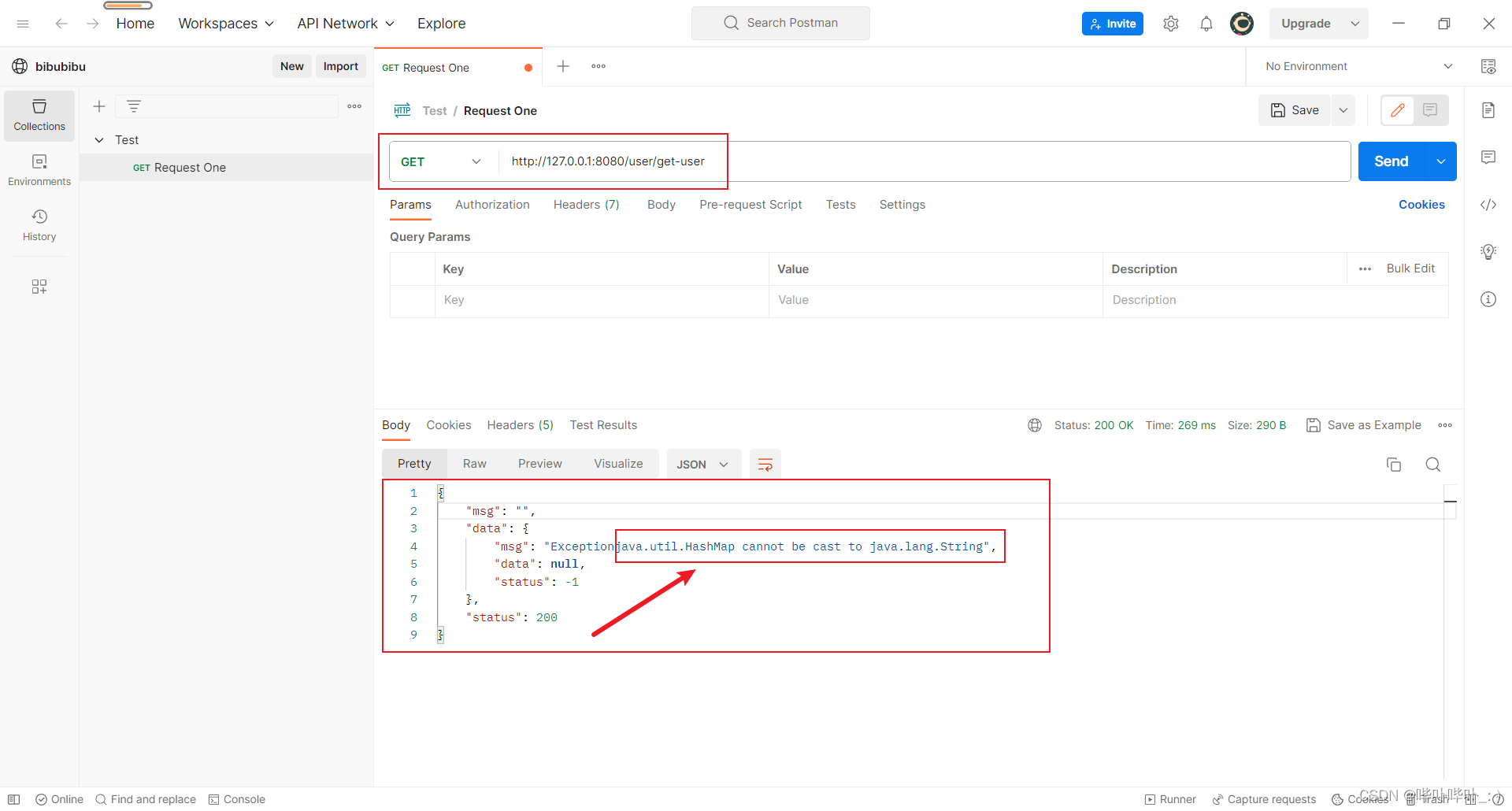Open the Test Results tab
Viewport: 1512px width, 811px height.
coord(603,425)
